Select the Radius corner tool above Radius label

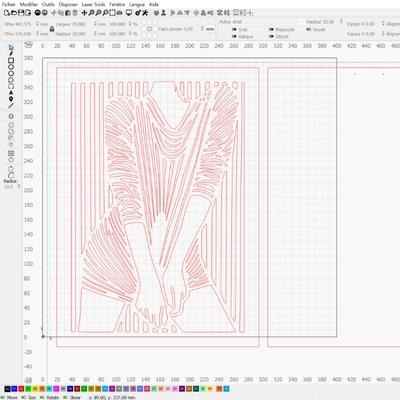11,175
